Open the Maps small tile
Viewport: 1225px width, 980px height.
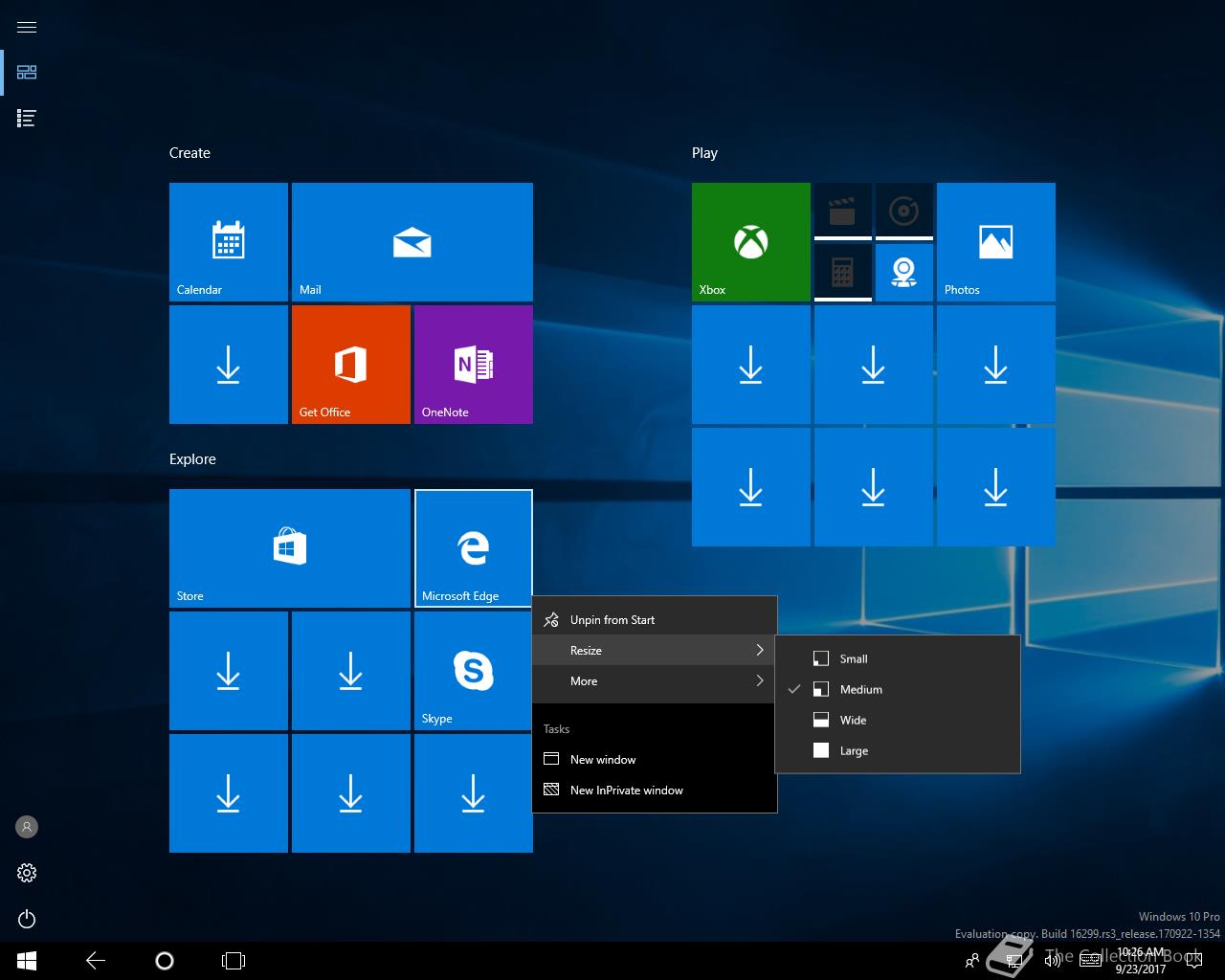[x=904, y=273]
